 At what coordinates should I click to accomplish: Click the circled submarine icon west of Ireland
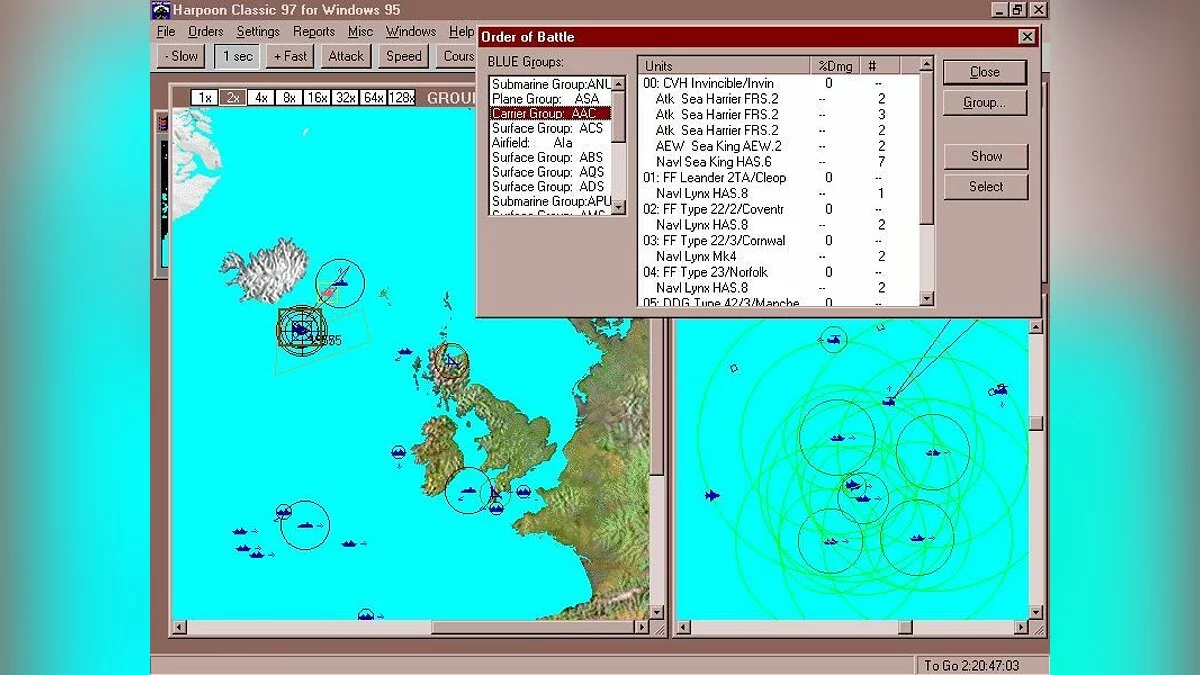pos(398,453)
